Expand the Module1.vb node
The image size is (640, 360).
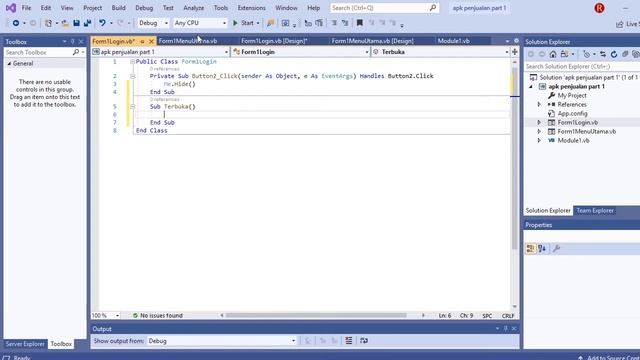click(539, 140)
